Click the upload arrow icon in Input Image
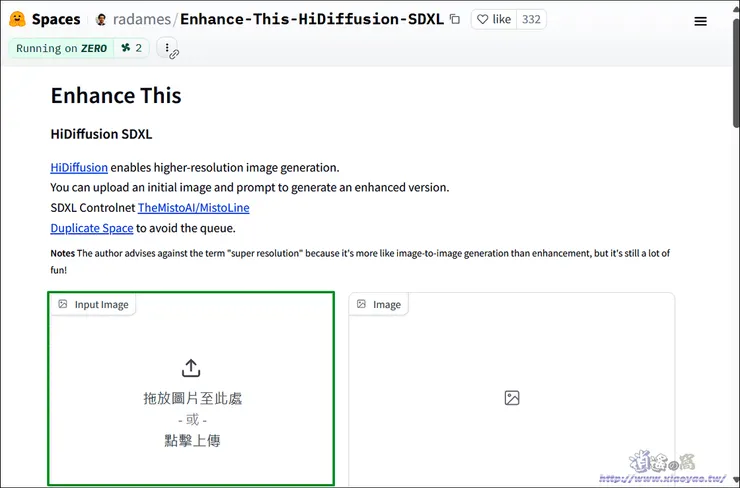The width and height of the screenshot is (740, 488). (x=191, y=368)
